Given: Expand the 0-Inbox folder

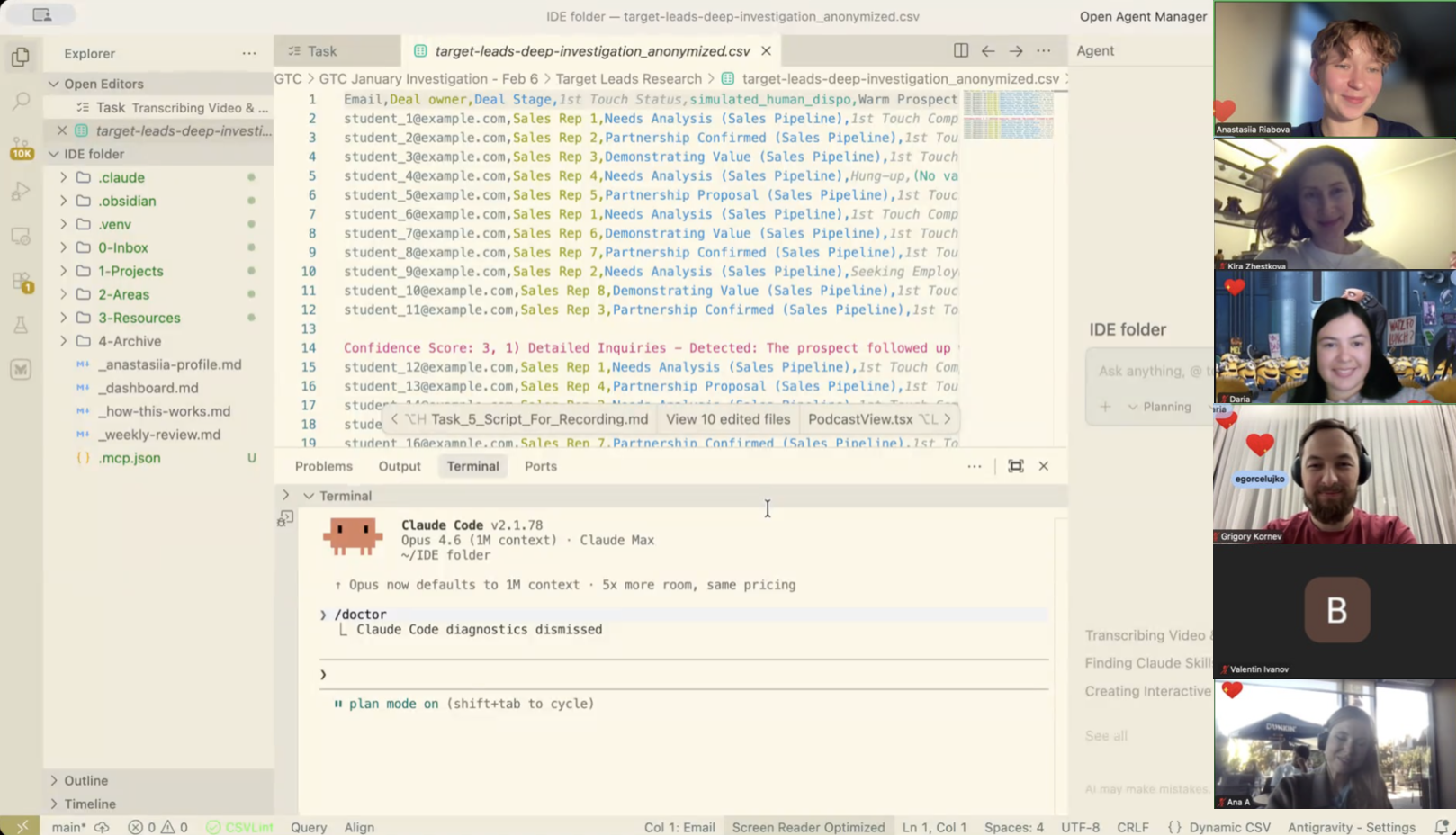Looking at the screenshot, I should click(x=63, y=247).
